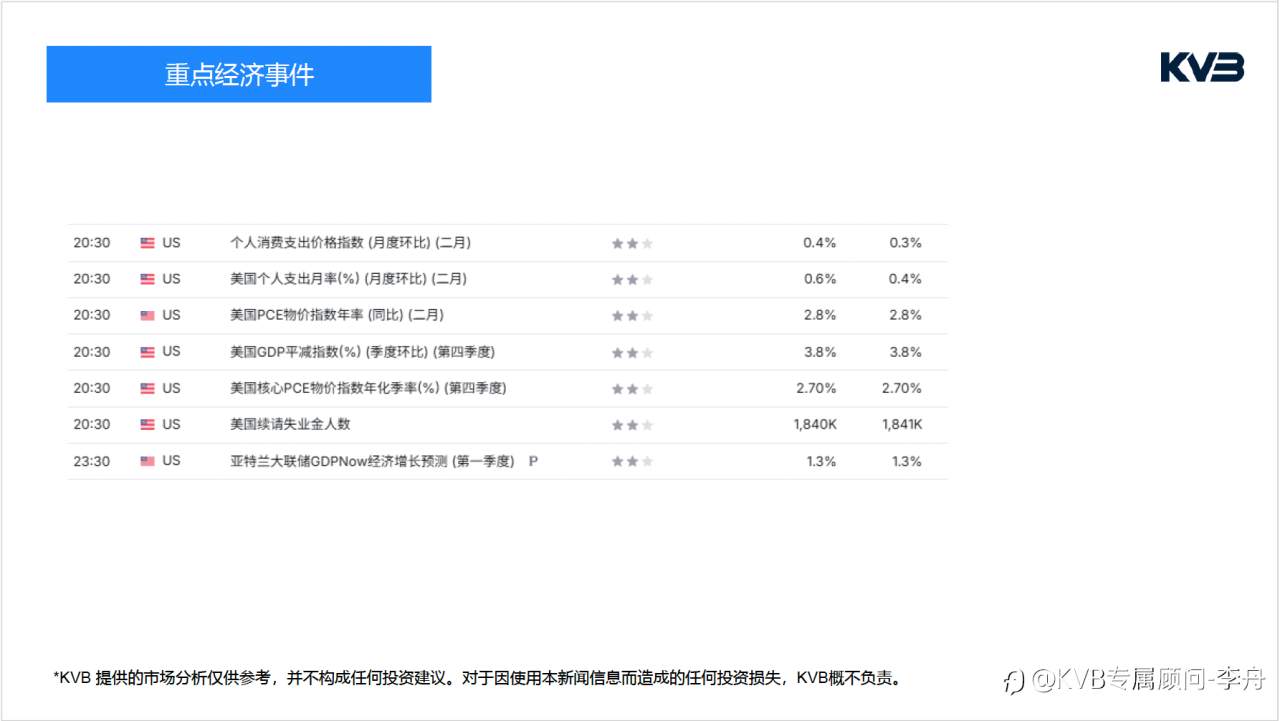Click the US flag on the 美国PCE物价指数年率 row
1280x721 pixels.
point(146,315)
